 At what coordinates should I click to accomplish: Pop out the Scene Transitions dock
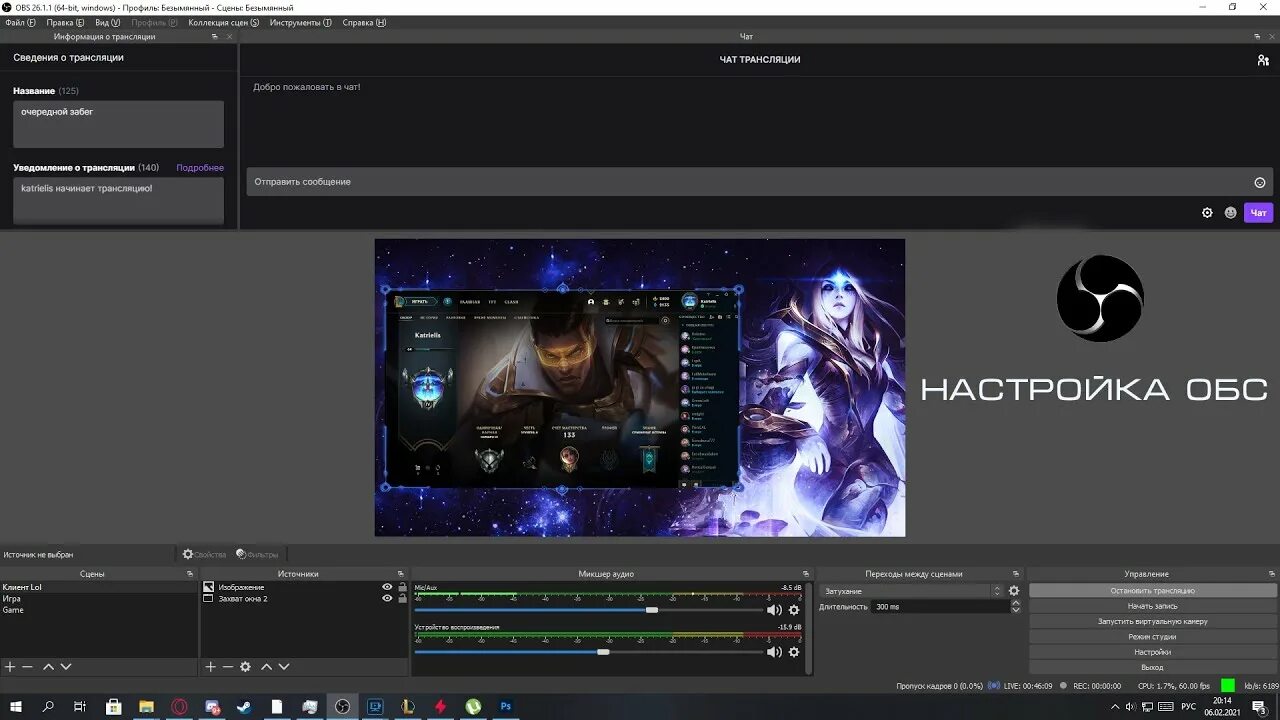coord(1017,574)
